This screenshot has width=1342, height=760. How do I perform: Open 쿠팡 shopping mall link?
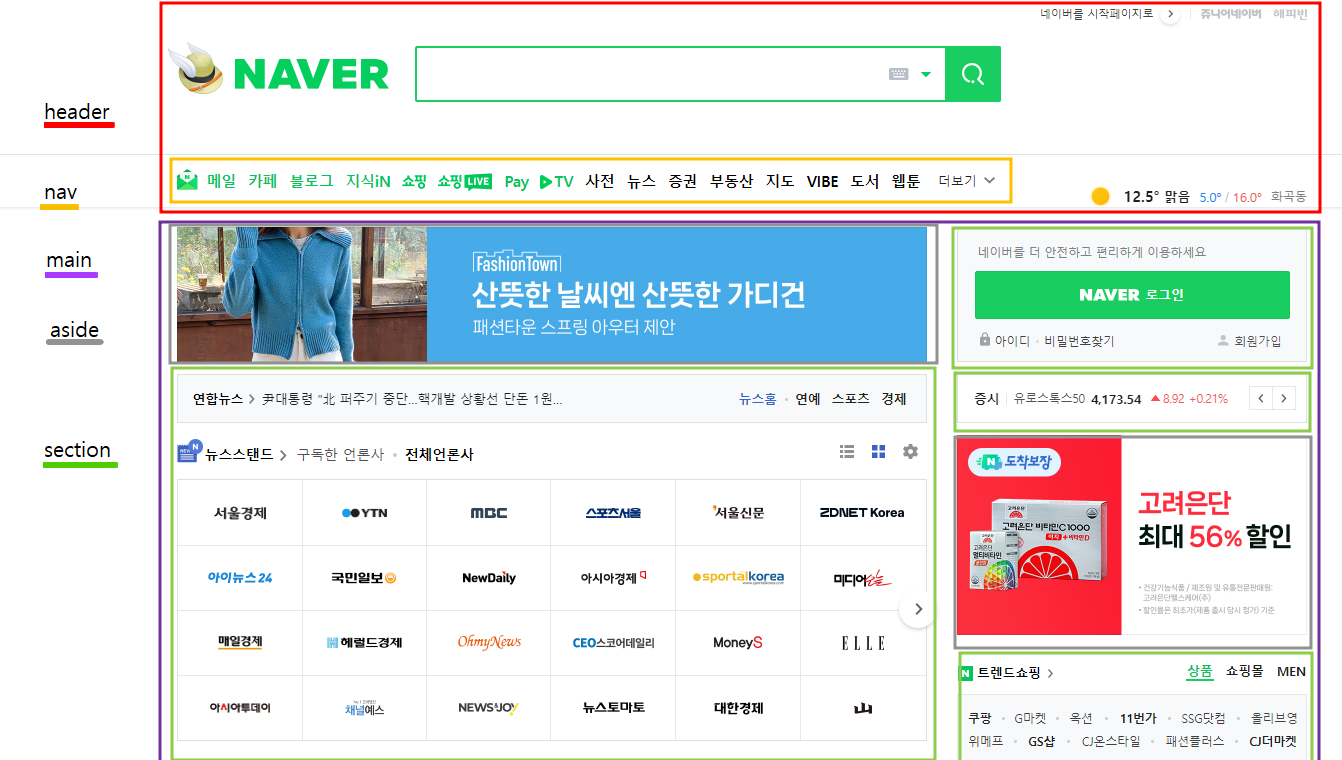pos(980,718)
